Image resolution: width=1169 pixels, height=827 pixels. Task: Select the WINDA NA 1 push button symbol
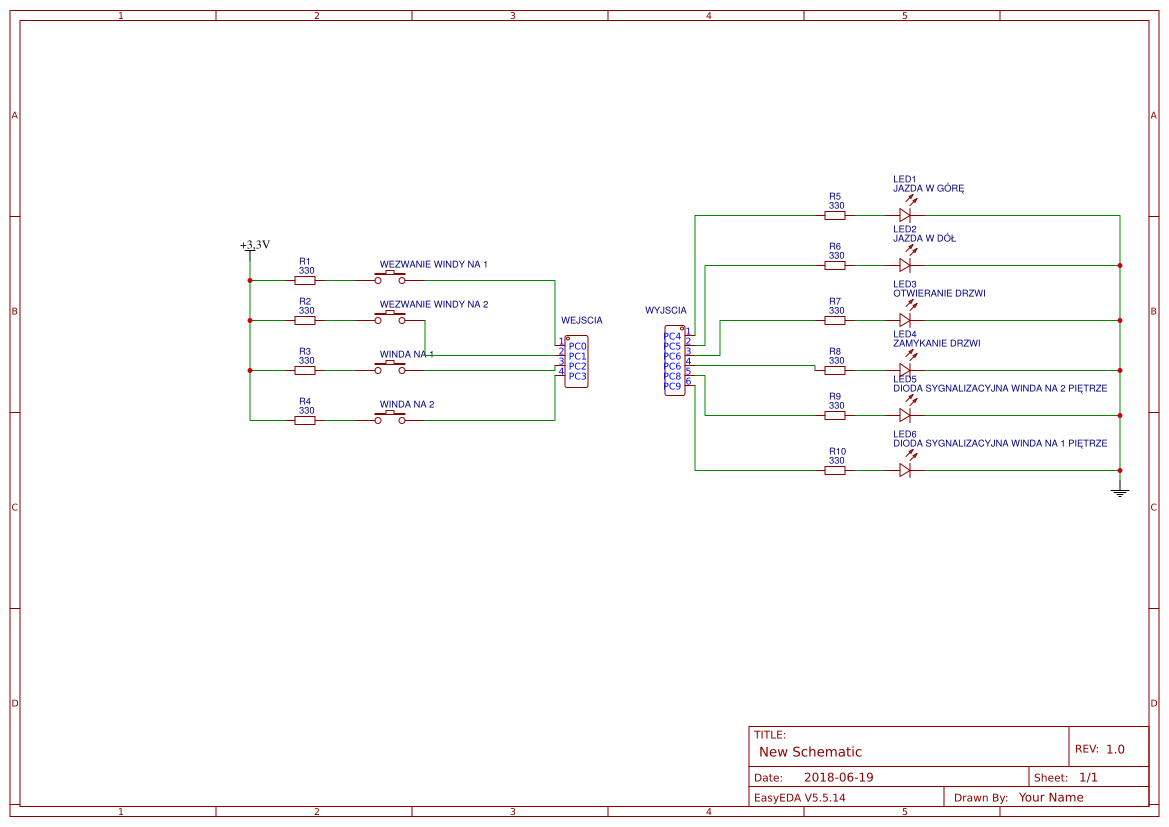click(x=390, y=368)
